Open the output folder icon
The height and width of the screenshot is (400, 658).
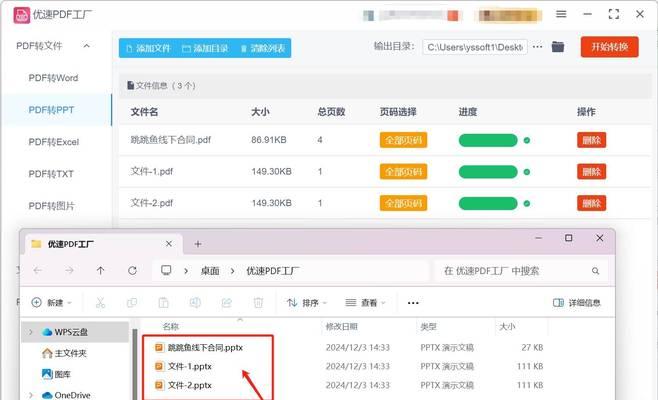click(x=558, y=47)
